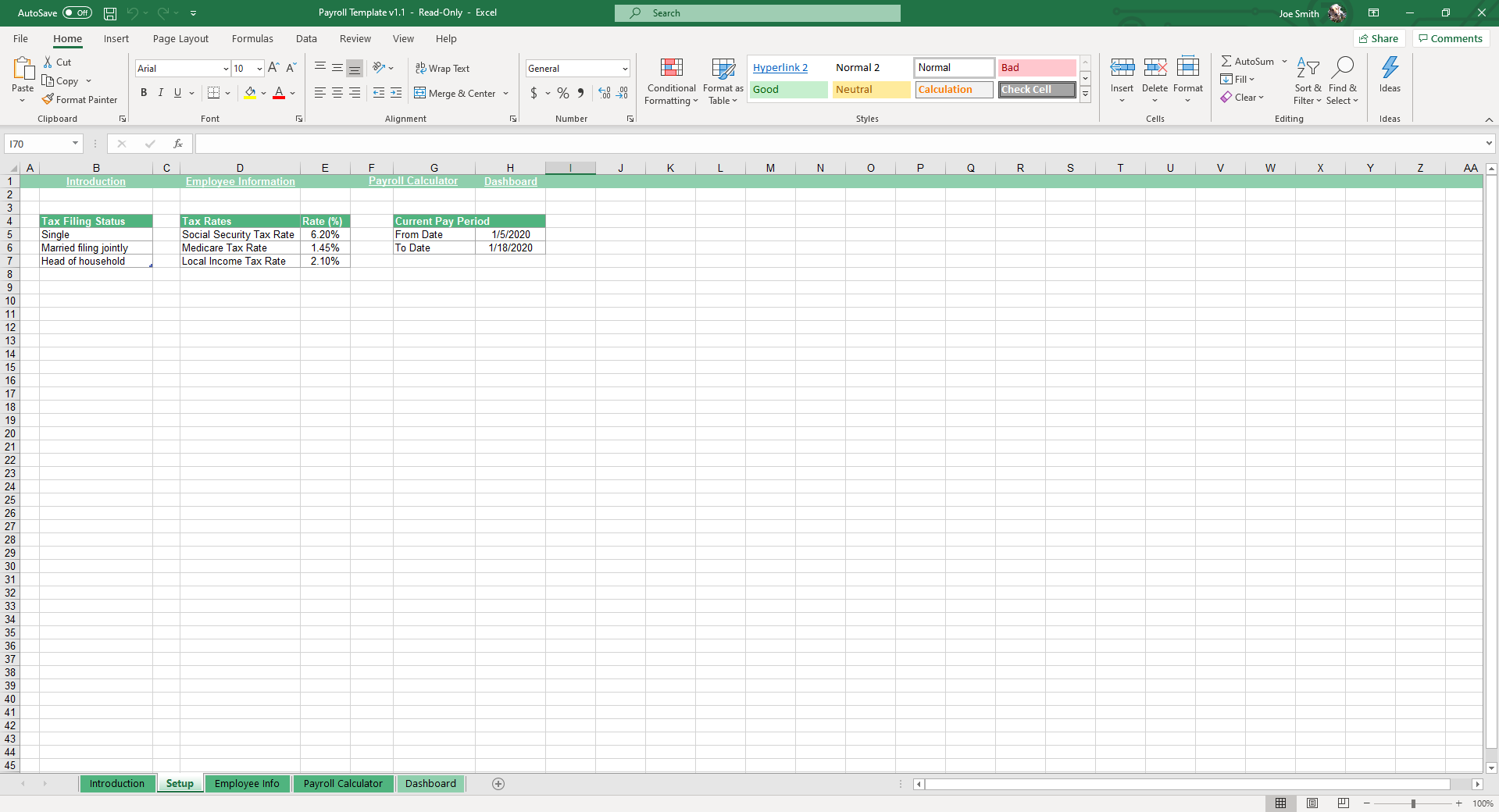Open the Review ribbon tab
This screenshot has width=1499, height=812.
pyautogui.click(x=355, y=38)
